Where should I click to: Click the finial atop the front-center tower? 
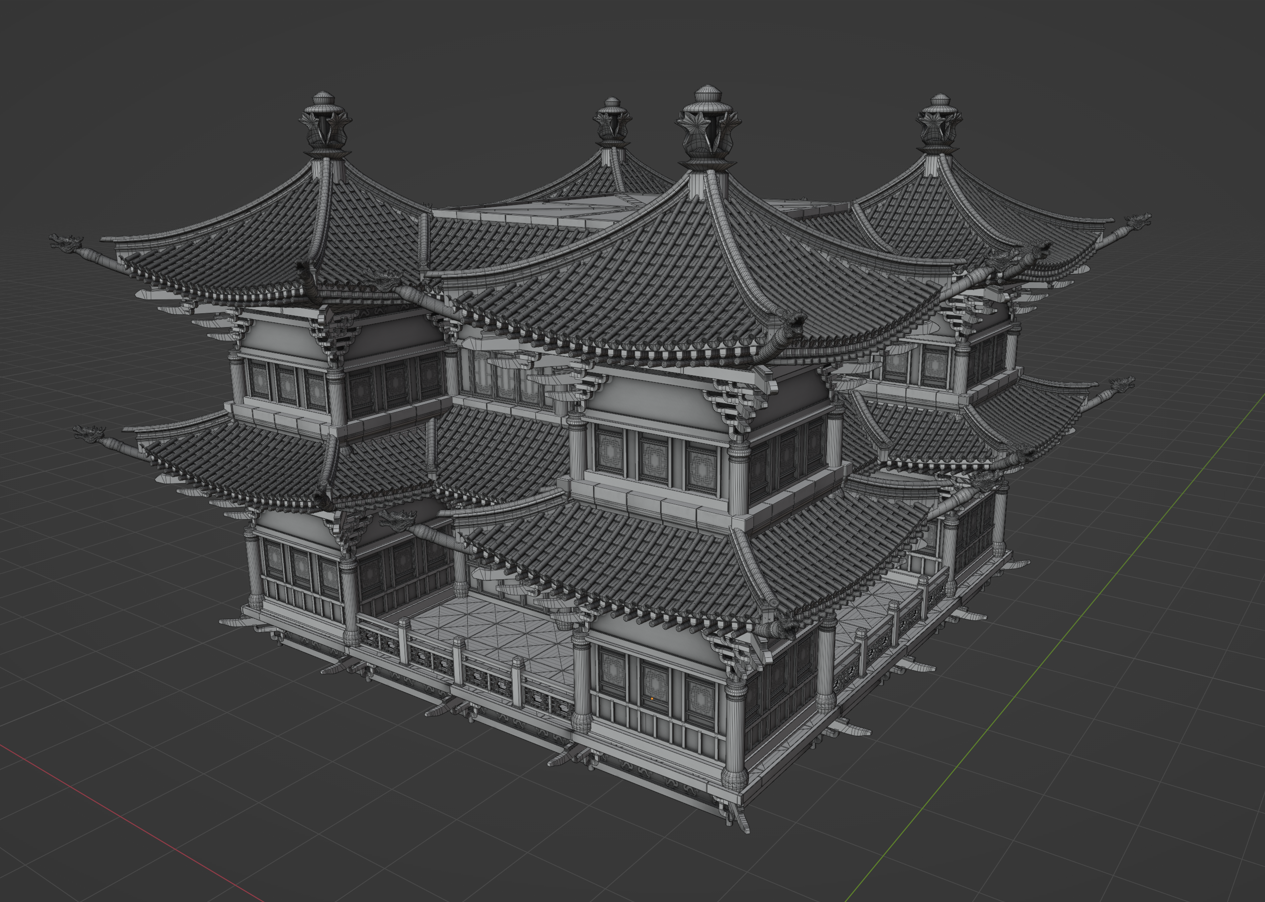[x=708, y=130]
